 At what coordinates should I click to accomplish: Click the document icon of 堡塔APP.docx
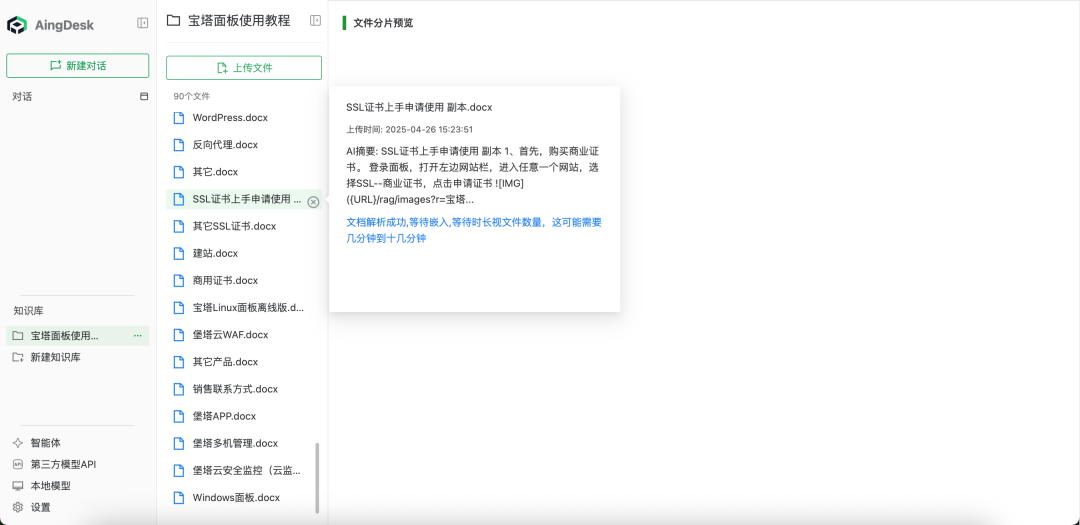tap(179, 416)
